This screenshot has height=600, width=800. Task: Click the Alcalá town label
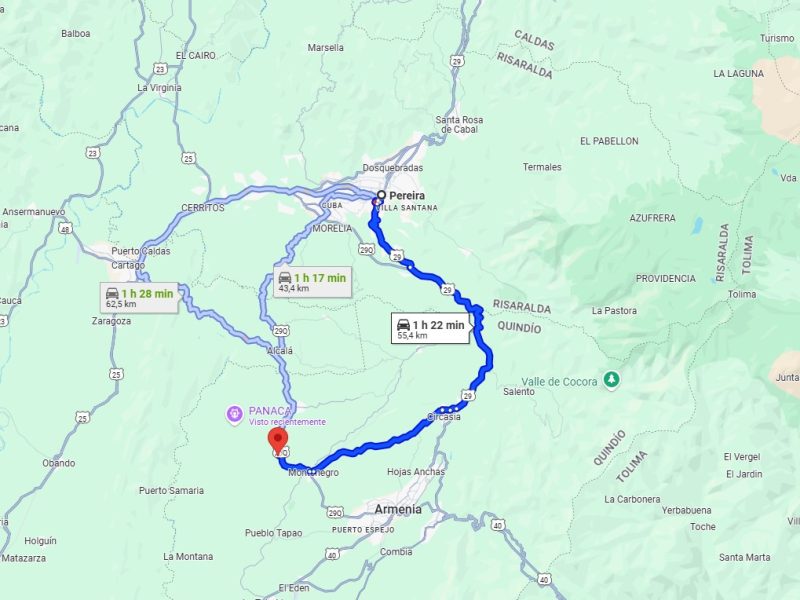(280, 351)
